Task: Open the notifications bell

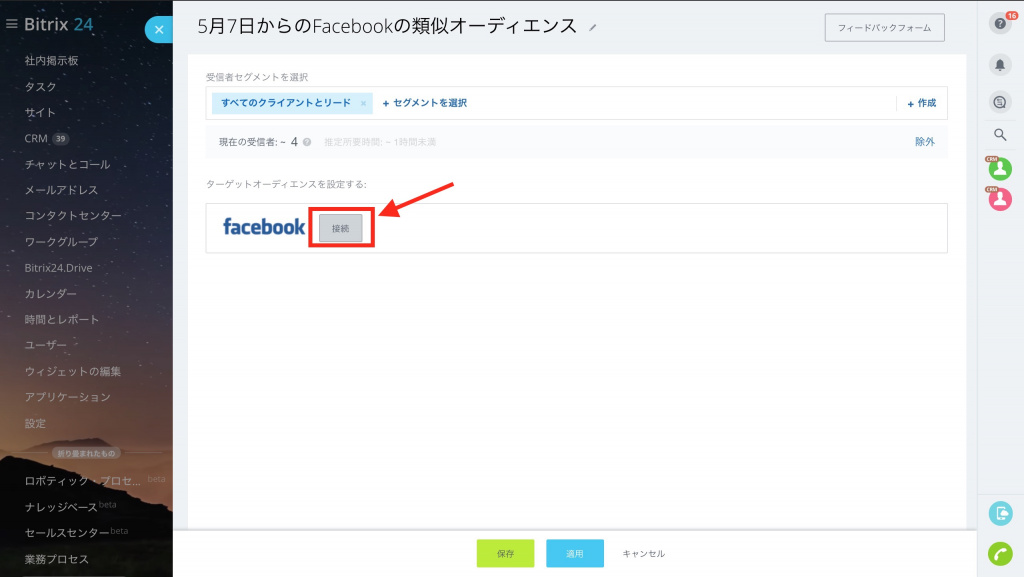Action: click(1000, 65)
